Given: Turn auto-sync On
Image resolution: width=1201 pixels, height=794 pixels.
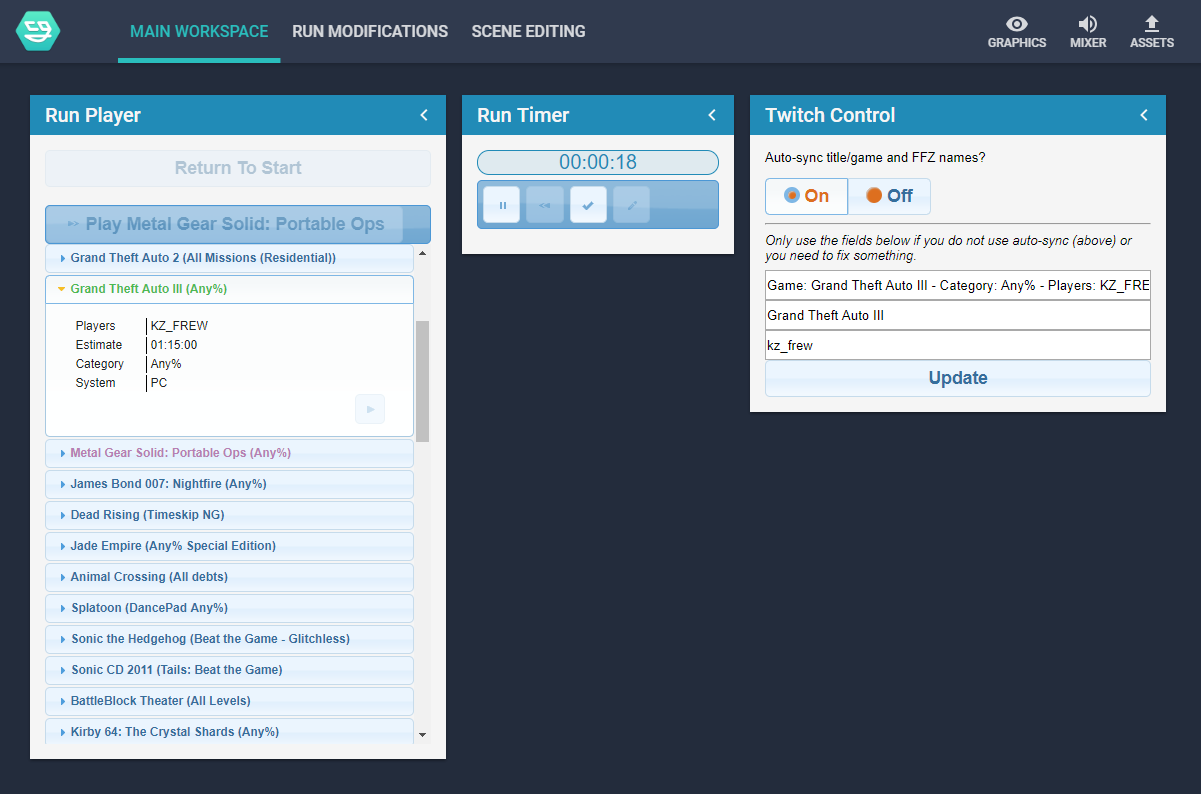Looking at the screenshot, I should click(806, 196).
